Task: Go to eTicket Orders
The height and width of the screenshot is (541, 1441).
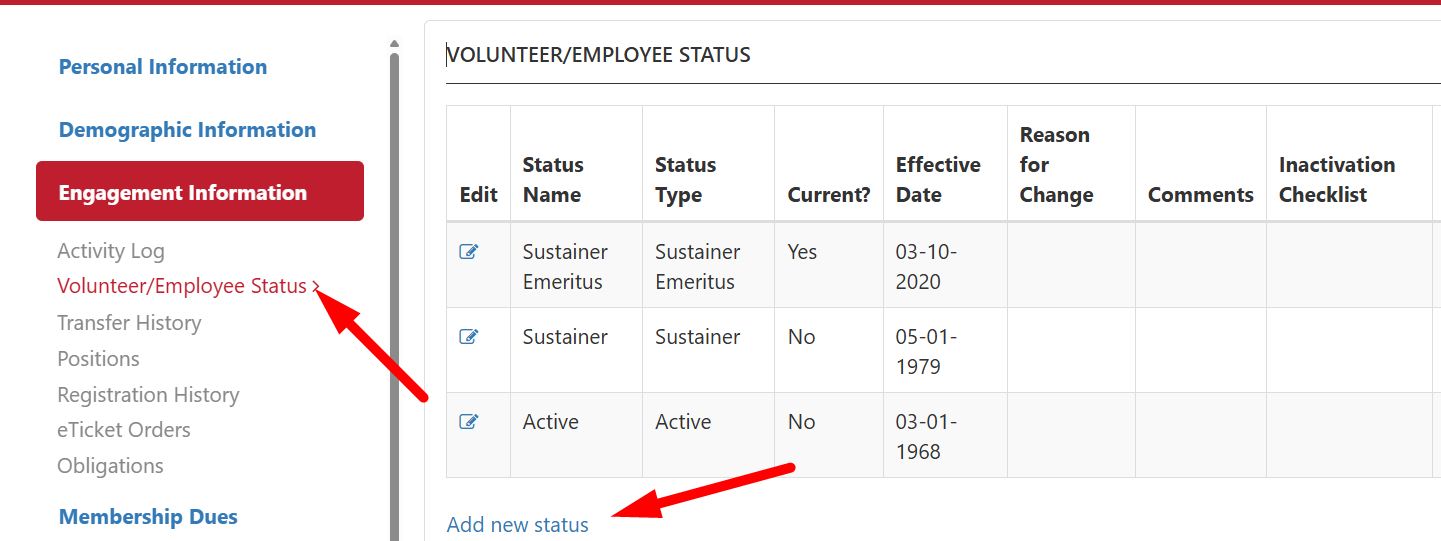Action: click(x=124, y=430)
